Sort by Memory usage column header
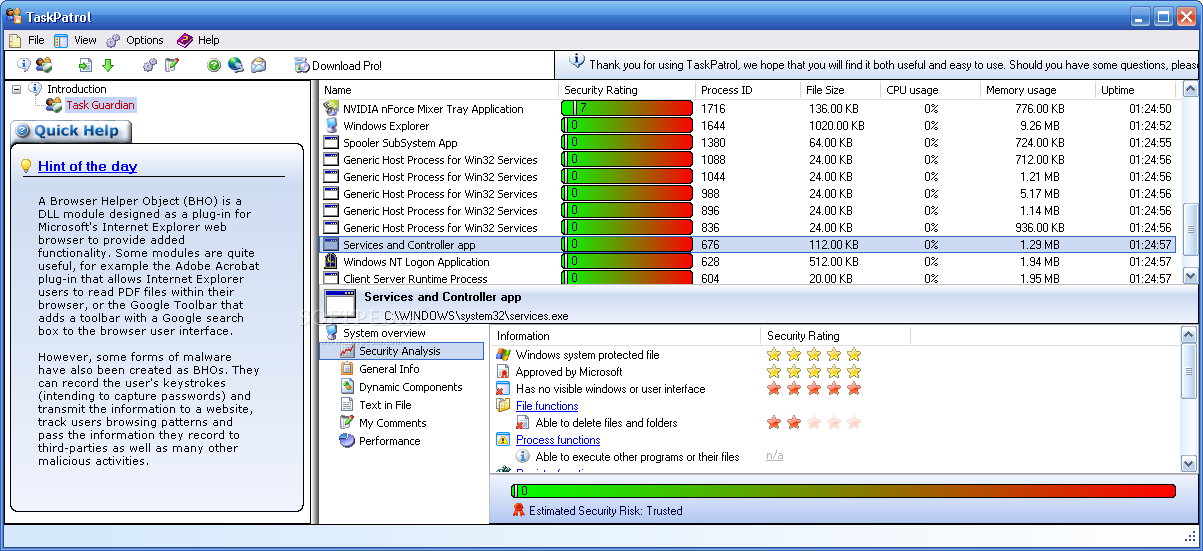 [x=1038, y=90]
